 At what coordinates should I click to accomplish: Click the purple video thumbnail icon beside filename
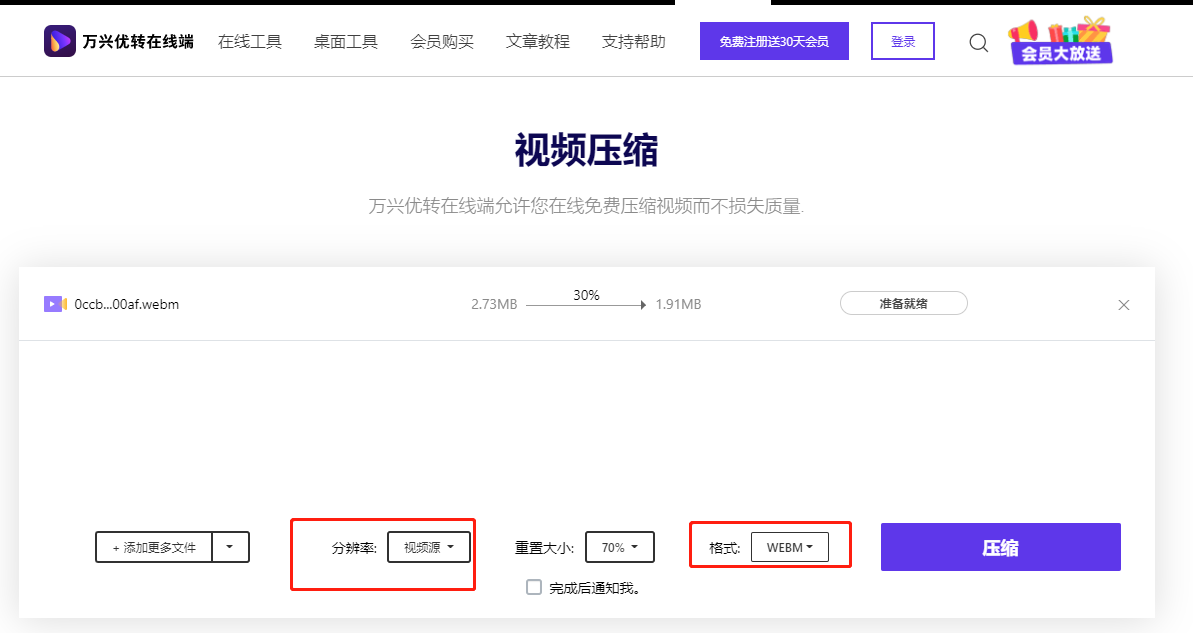55,303
